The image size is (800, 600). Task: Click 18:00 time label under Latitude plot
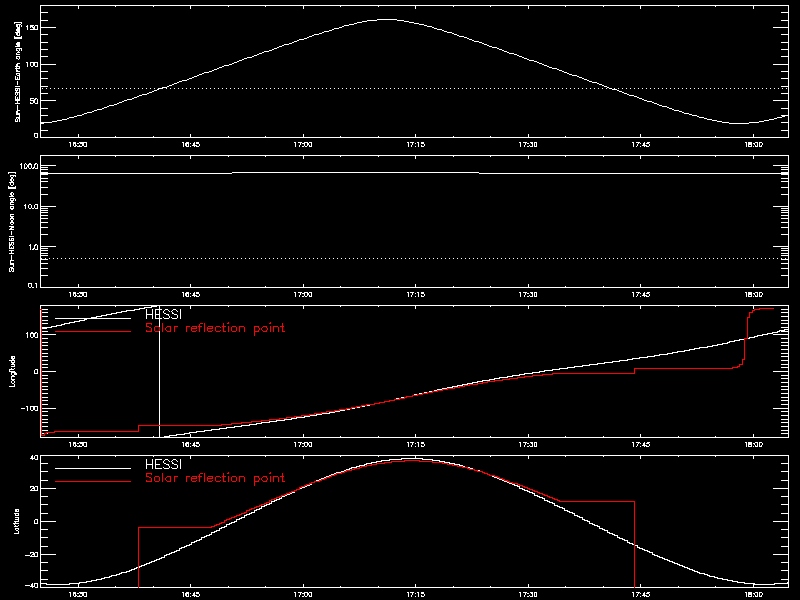pyautogui.click(x=754, y=594)
